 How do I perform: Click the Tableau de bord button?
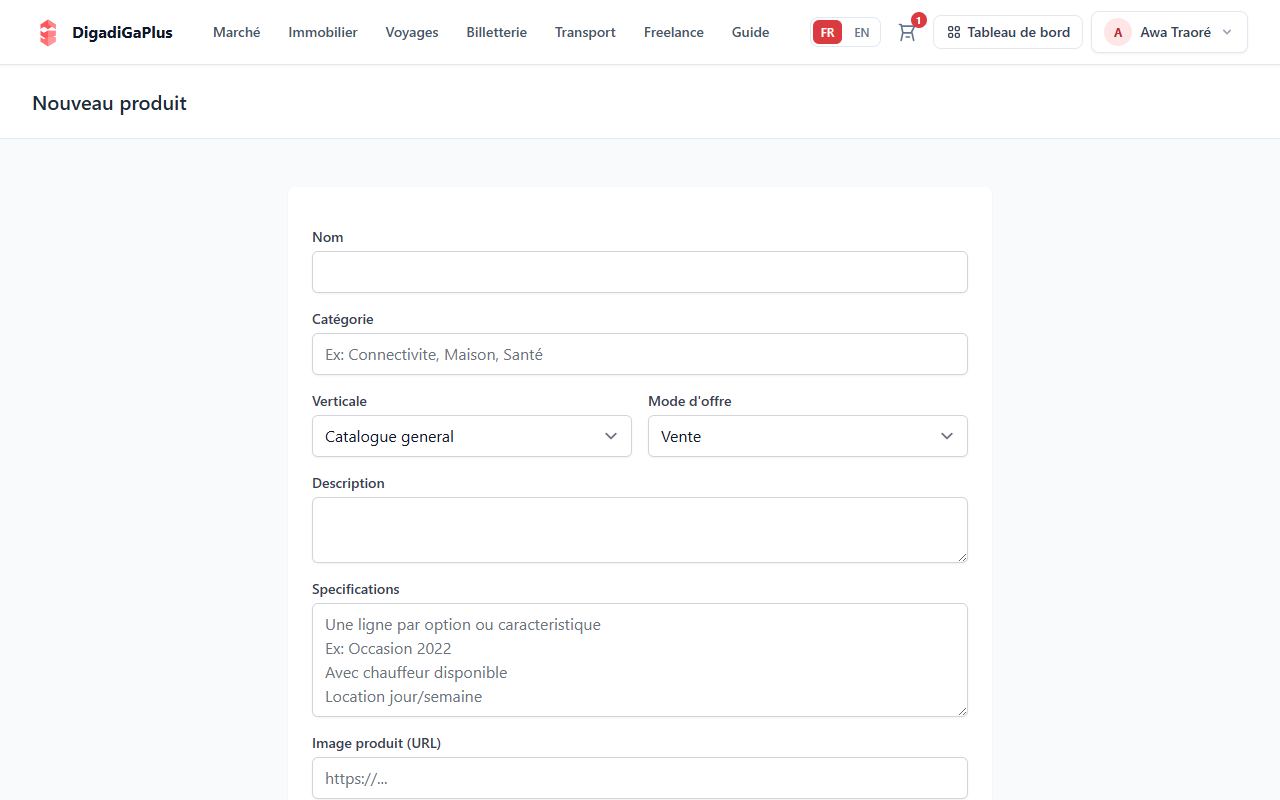click(x=1008, y=32)
